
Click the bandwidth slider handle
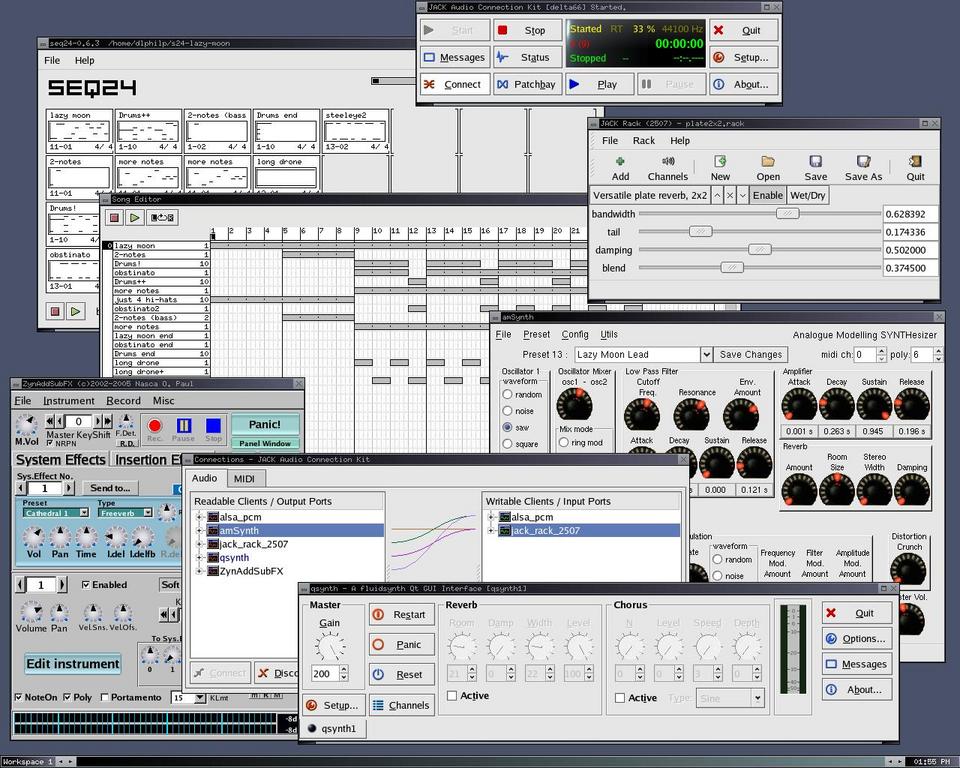coord(789,213)
